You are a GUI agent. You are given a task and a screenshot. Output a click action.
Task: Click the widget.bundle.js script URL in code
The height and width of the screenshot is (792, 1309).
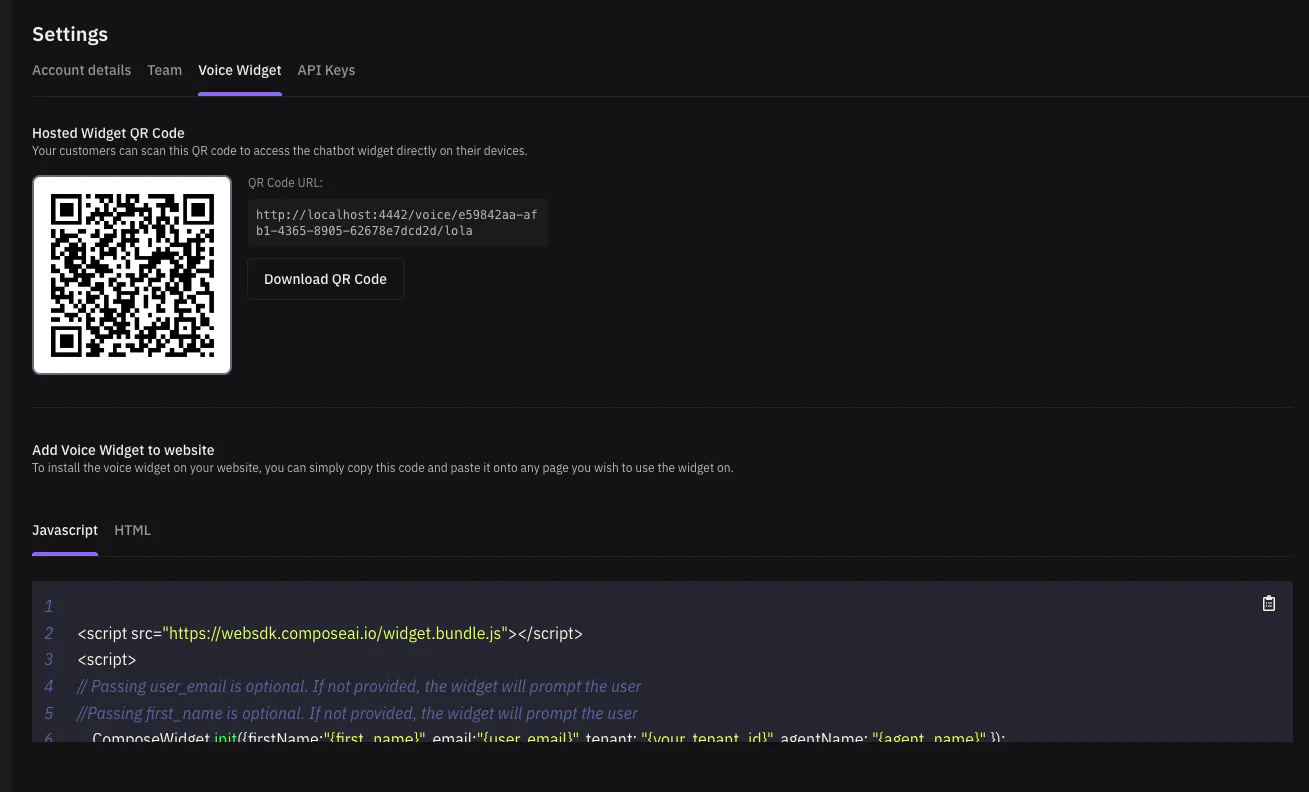338,633
